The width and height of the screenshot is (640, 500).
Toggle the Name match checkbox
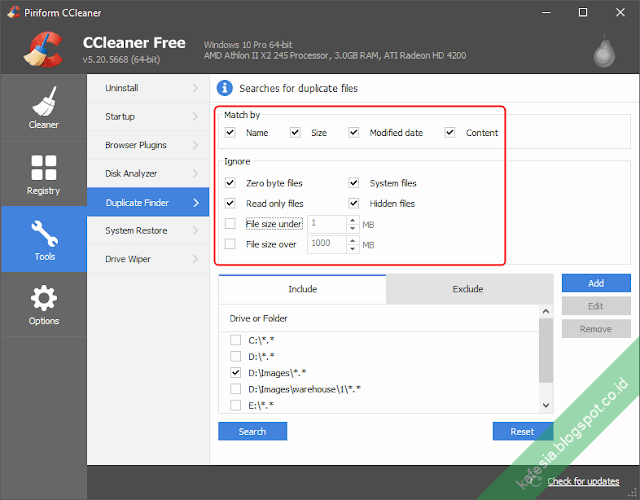tap(230, 132)
